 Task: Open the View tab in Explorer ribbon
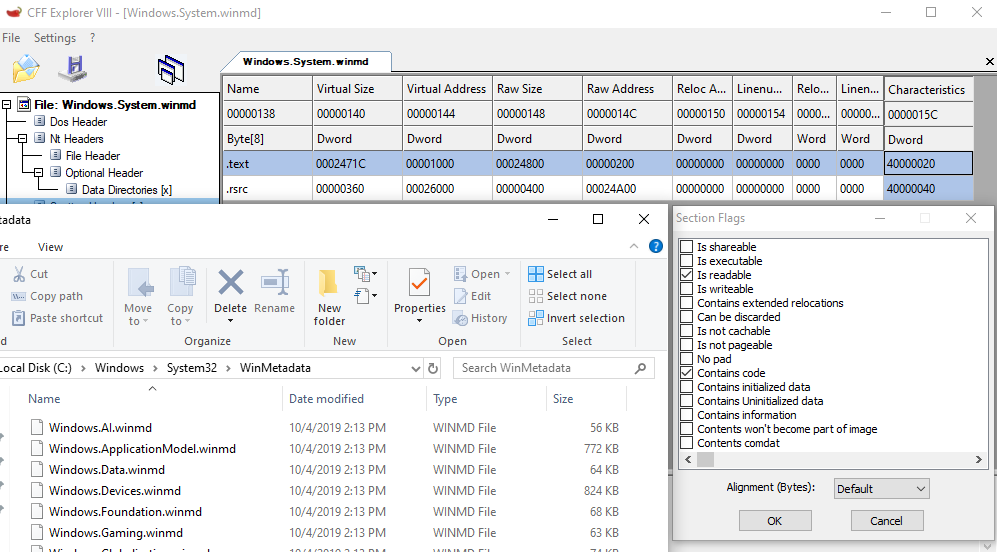[50, 247]
